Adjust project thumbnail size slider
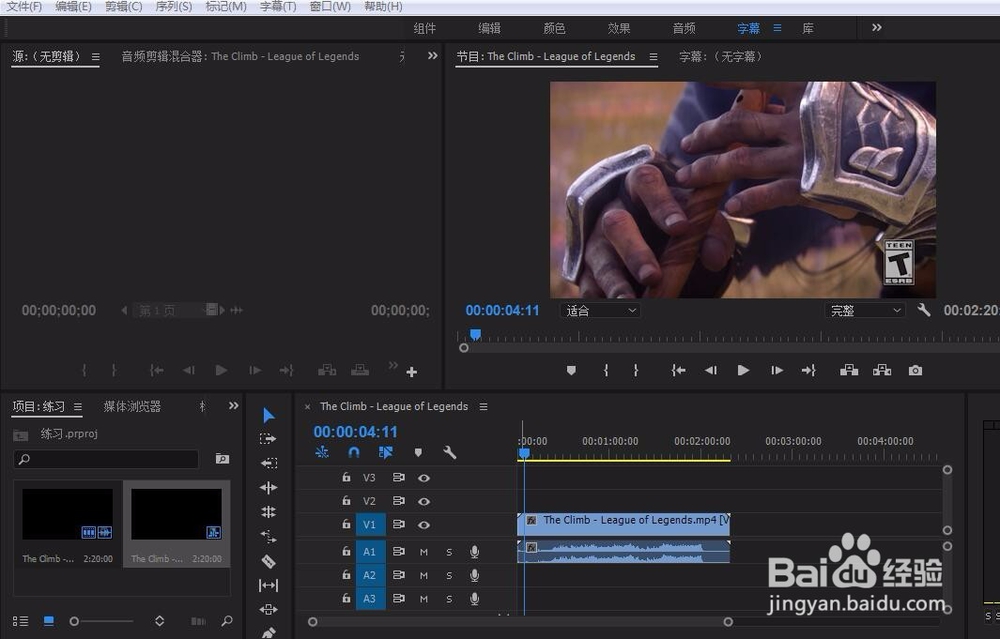 (75, 621)
